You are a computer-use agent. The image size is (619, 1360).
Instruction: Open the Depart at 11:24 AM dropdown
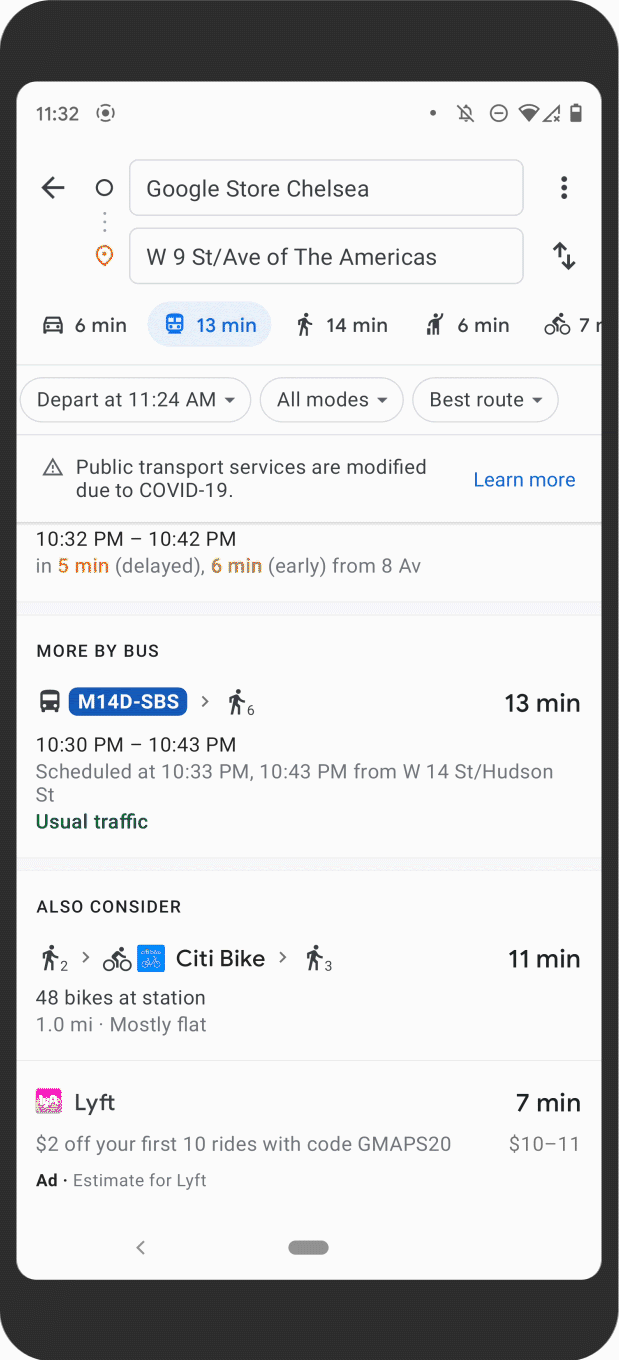pos(134,399)
